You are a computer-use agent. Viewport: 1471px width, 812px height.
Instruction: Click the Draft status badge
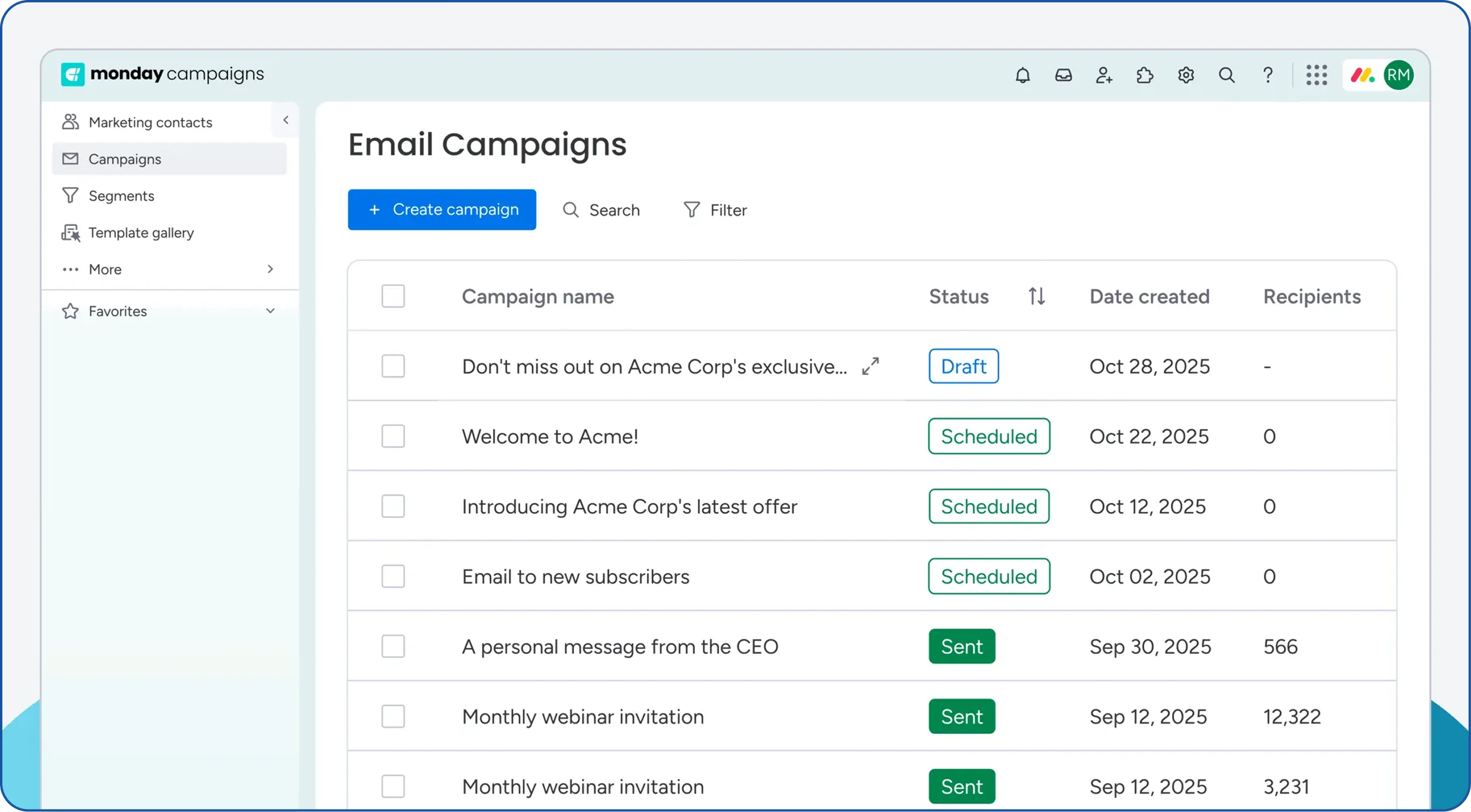[964, 366]
